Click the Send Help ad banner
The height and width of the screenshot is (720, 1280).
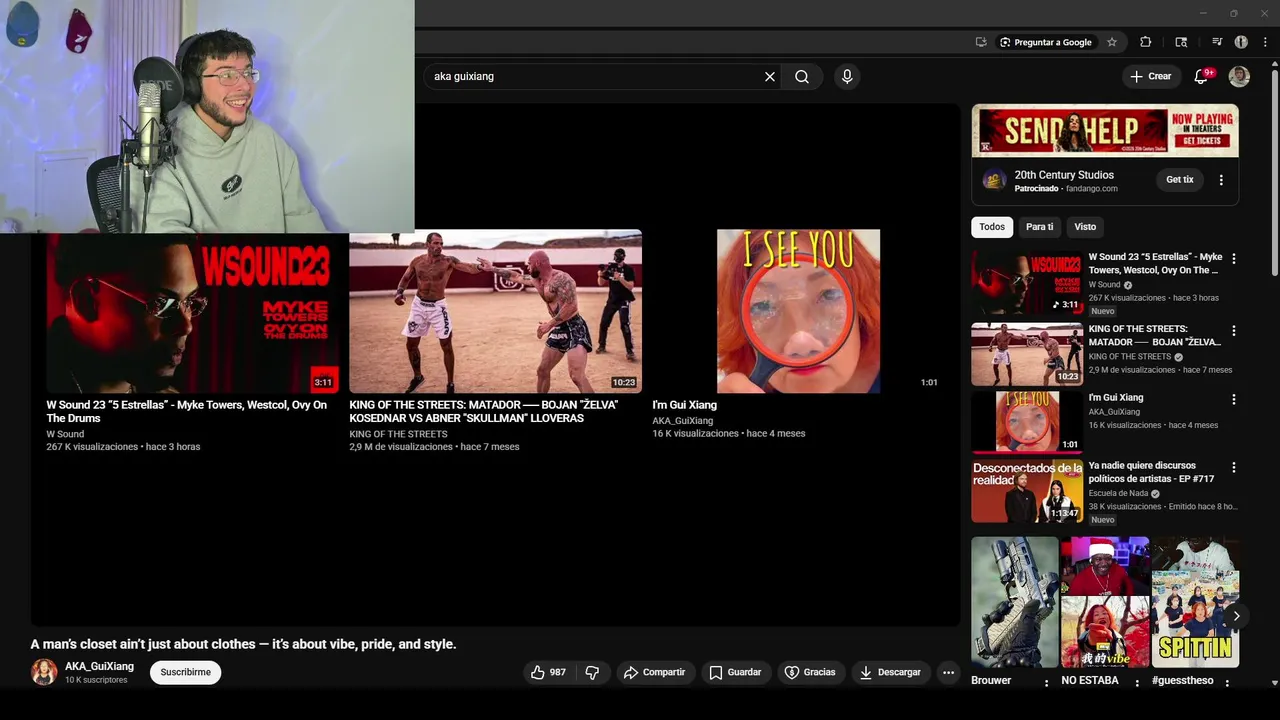(1105, 131)
